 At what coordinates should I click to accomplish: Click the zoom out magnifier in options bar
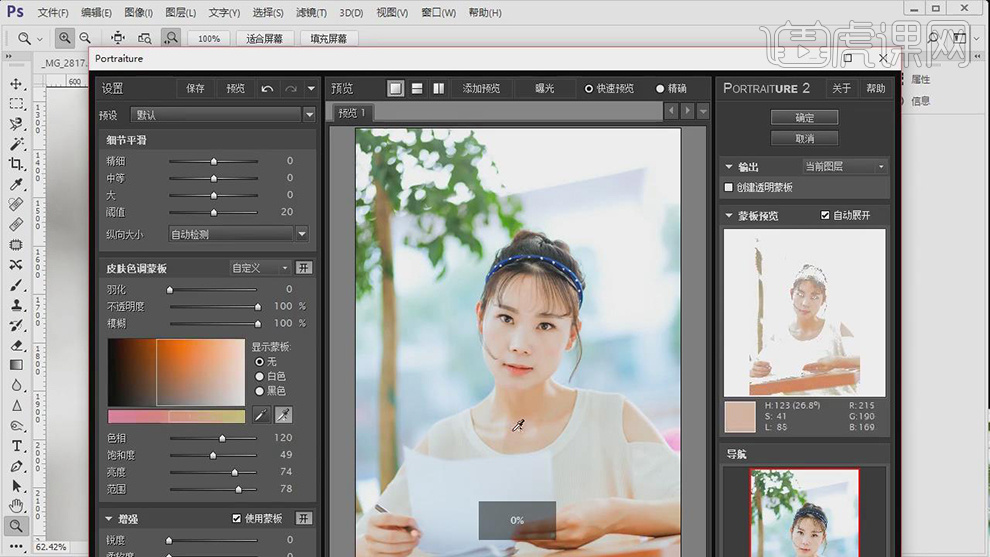[x=85, y=38]
